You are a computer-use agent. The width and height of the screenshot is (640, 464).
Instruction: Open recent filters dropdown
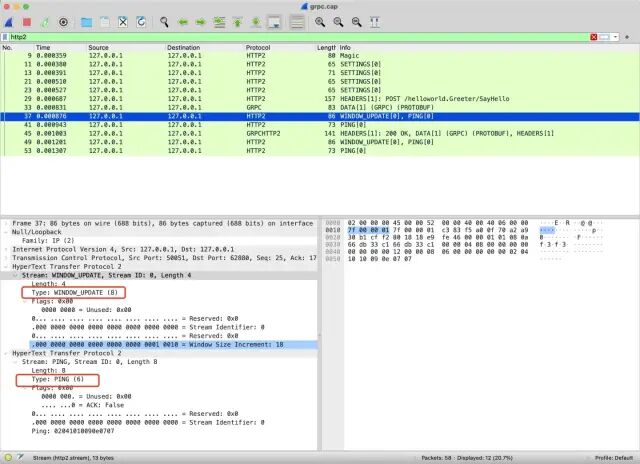pyautogui.click(x=615, y=37)
